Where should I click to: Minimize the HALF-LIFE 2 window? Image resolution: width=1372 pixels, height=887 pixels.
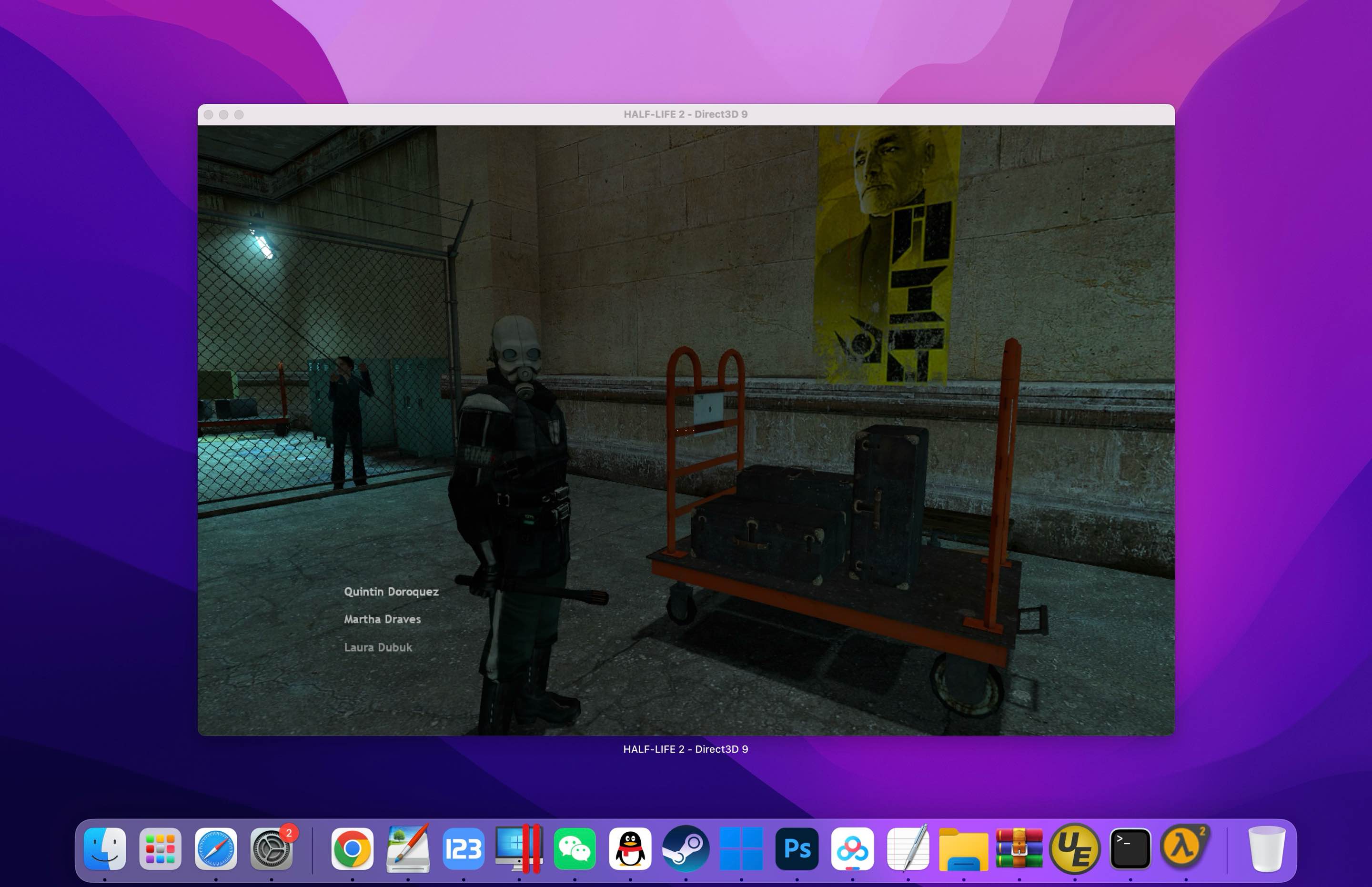click(223, 115)
